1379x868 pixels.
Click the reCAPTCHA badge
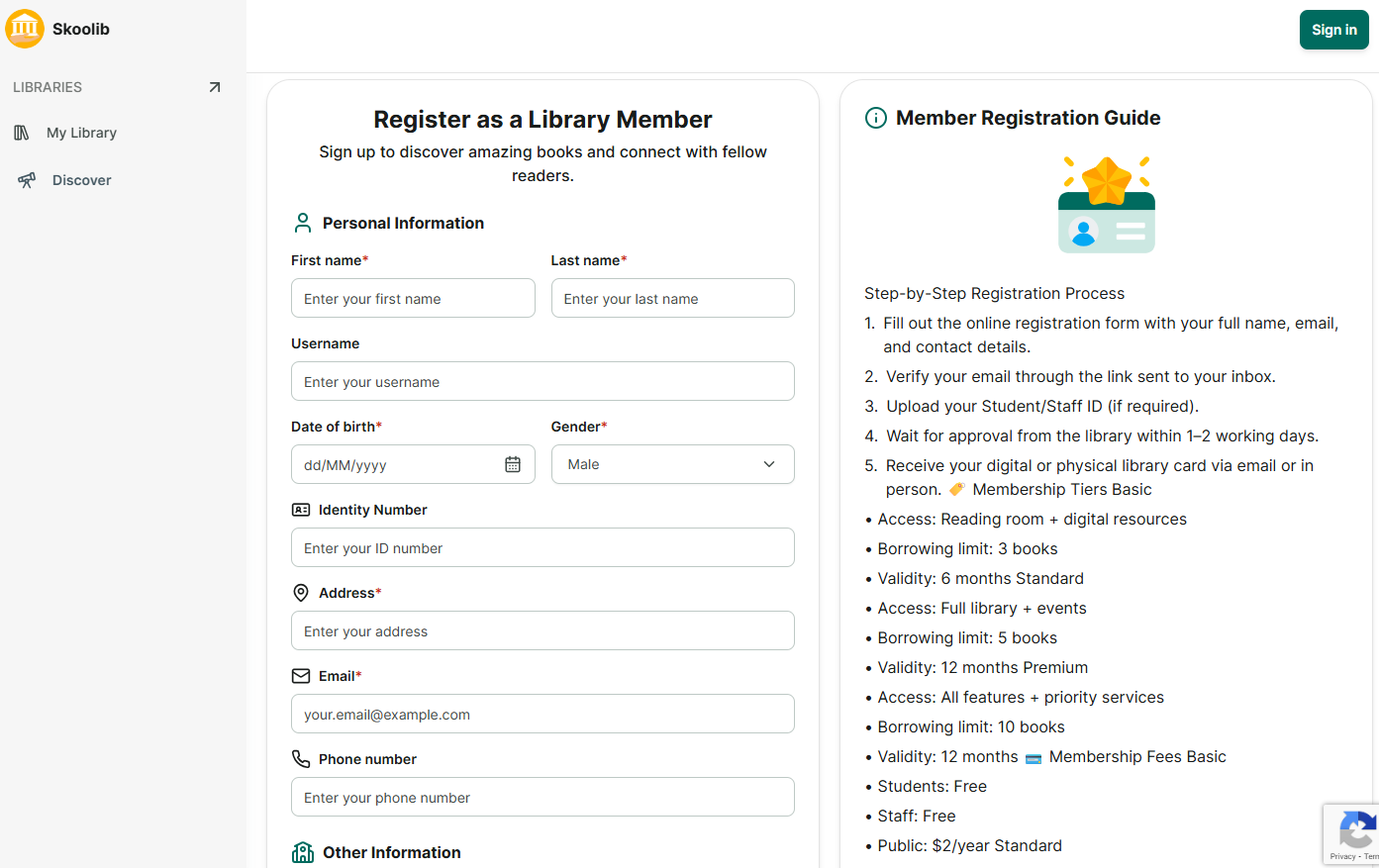coord(1351,834)
